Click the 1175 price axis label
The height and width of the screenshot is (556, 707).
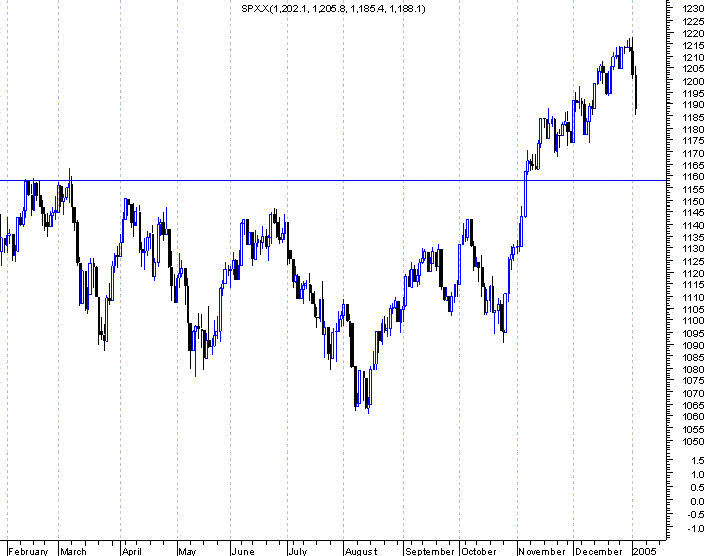tap(693, 141)
